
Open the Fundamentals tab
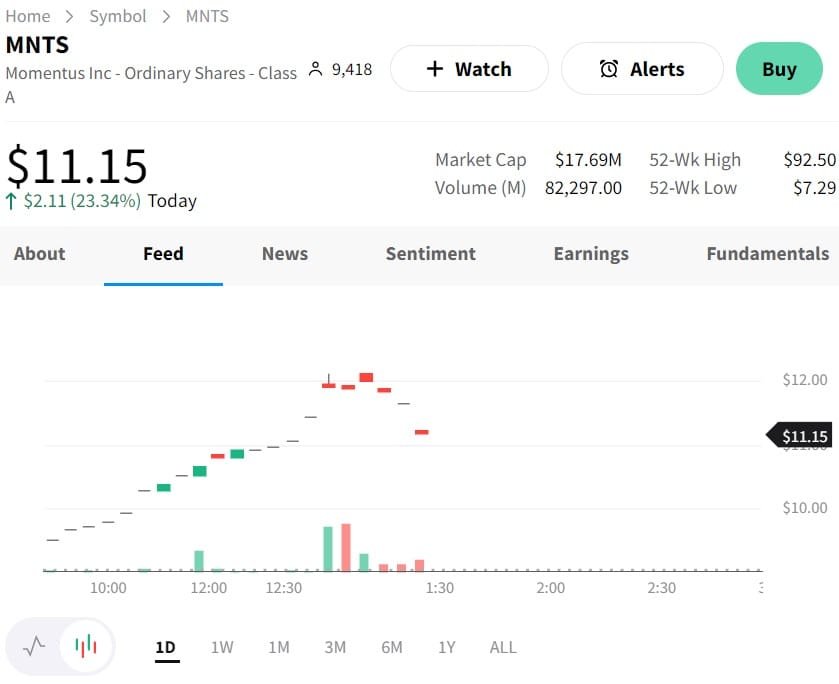[x=767, y=254]
